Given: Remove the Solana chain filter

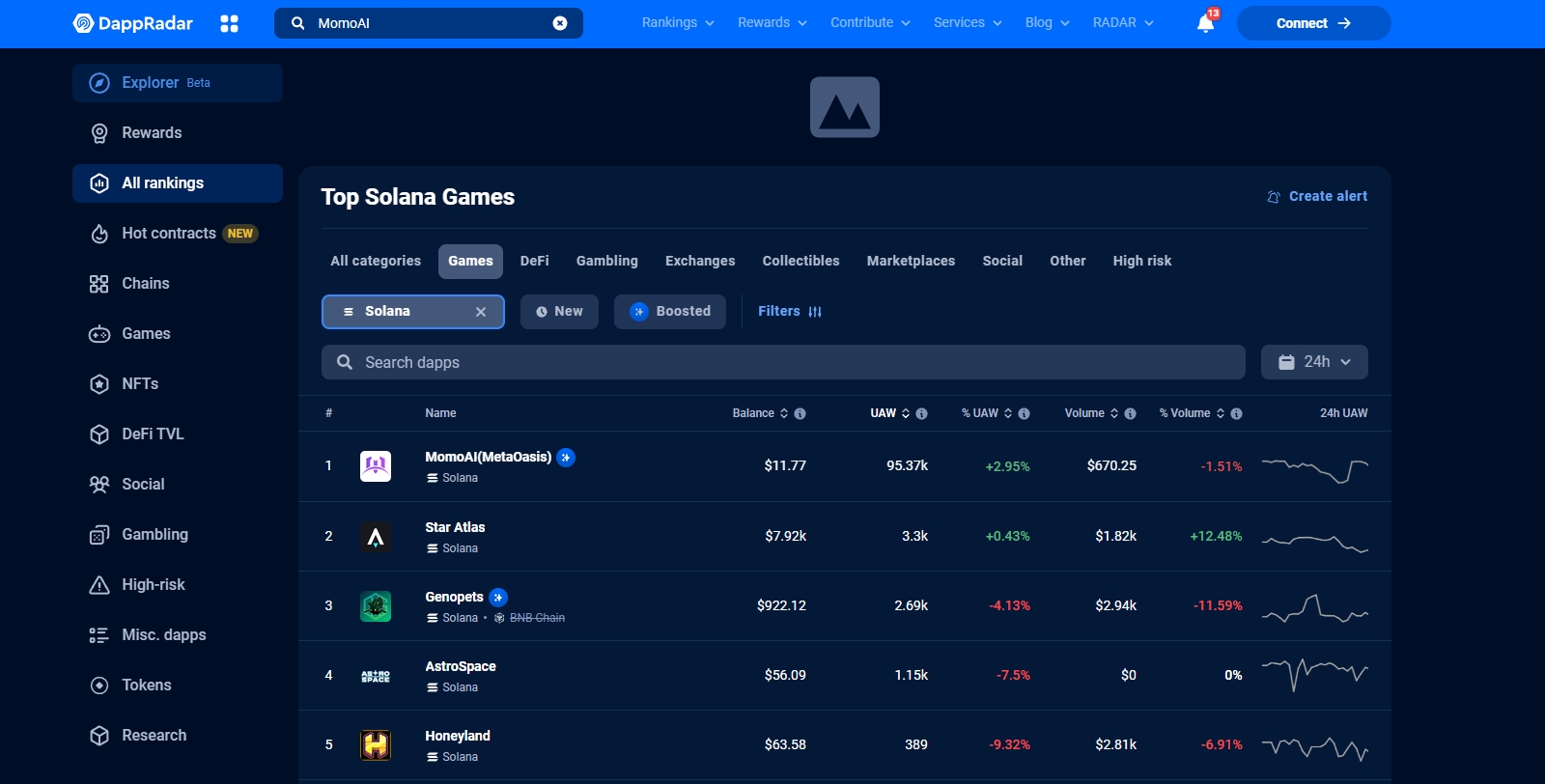Looking at the screenshot, I should 481,312.
